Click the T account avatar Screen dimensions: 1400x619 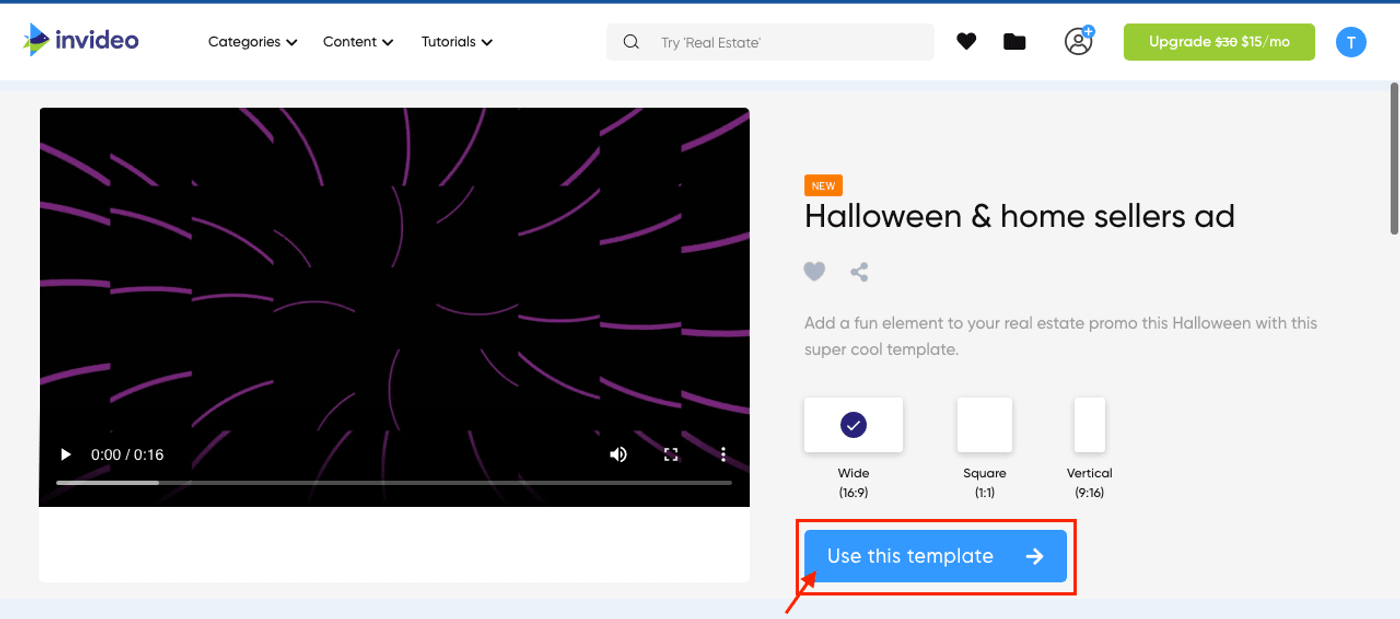1351,42
